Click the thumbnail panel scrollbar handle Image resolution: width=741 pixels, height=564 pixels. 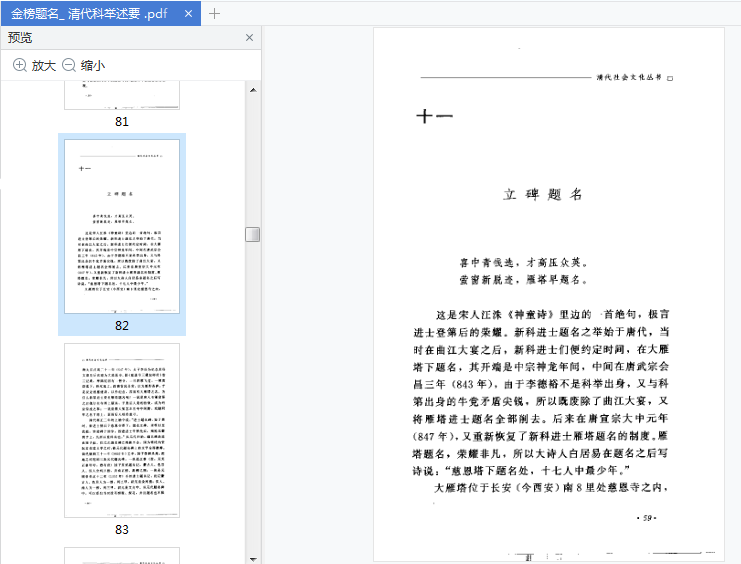[253, 234]
